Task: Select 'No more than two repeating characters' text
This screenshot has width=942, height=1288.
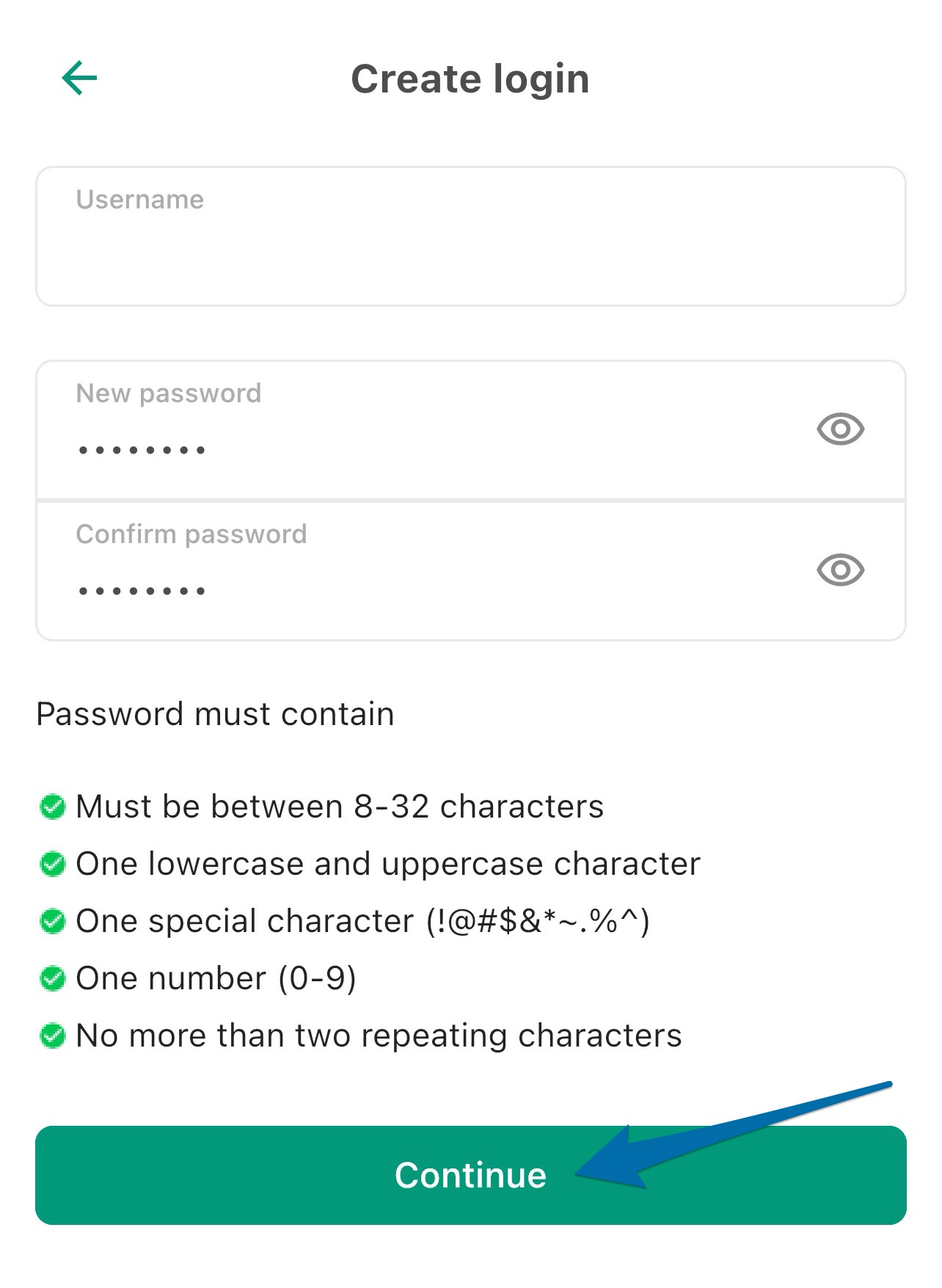Action: (x=379, y=1036)
